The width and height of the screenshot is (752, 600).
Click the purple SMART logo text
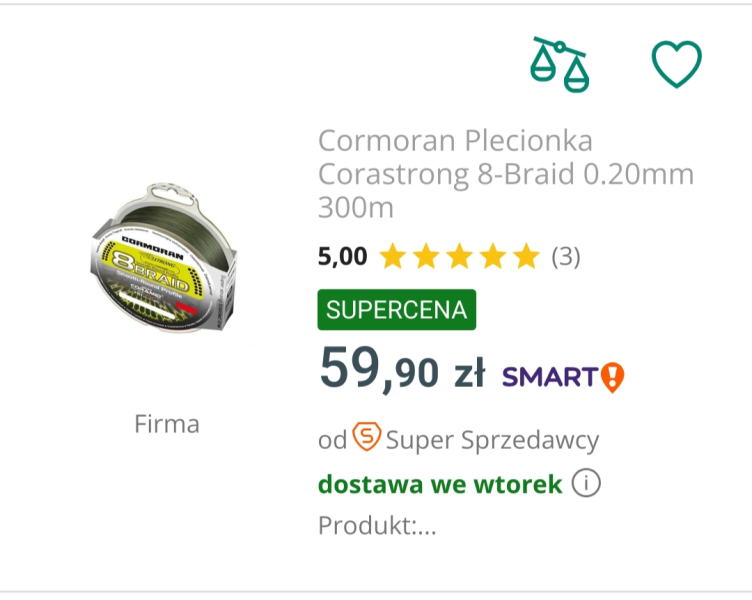pyautogui.click(x=550, y=377)
